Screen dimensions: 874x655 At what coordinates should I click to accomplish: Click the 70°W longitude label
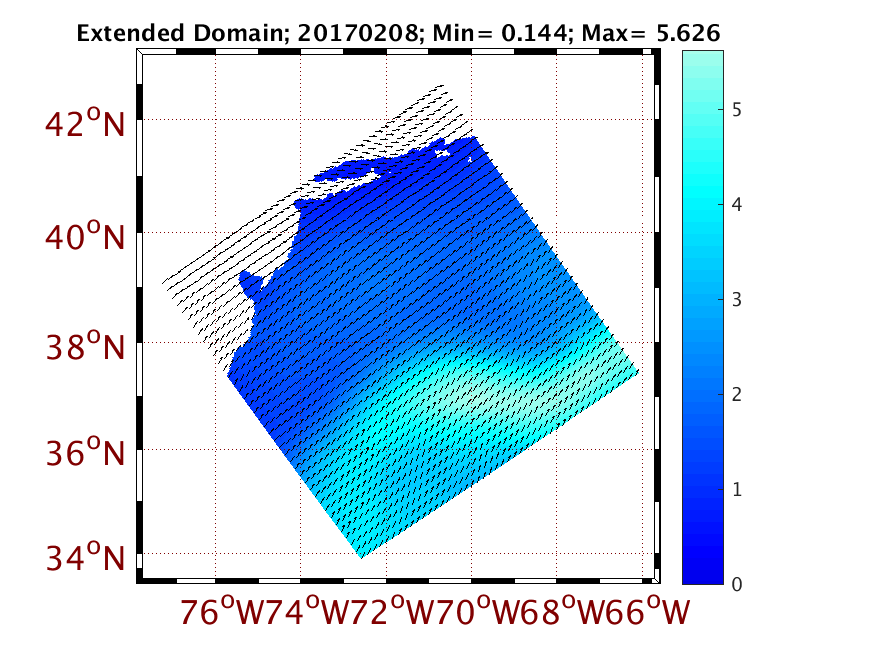(x=478, y=612)
